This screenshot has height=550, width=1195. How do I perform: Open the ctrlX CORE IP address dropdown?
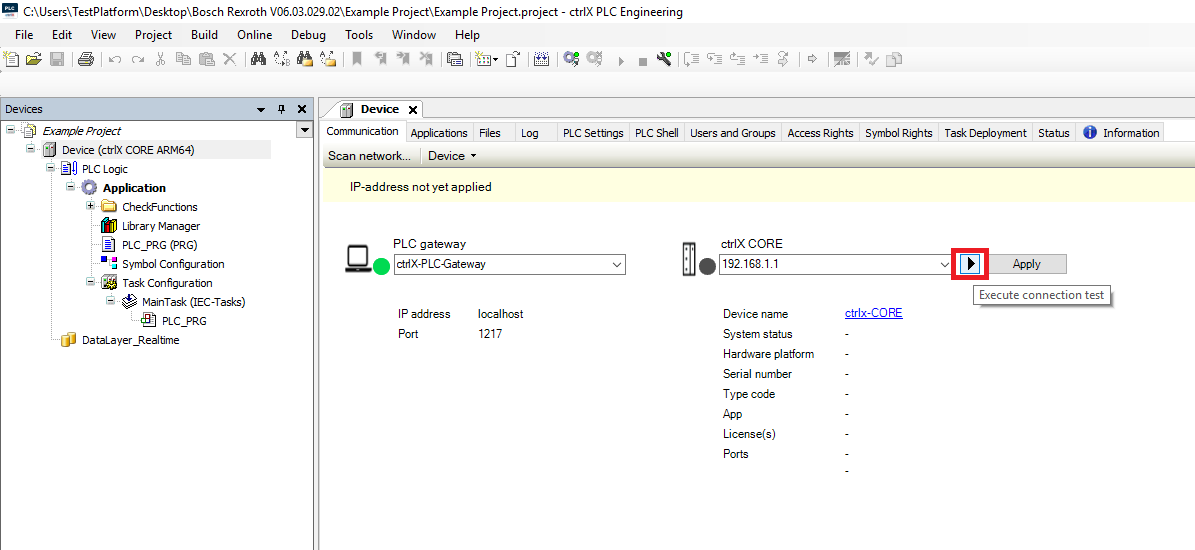(944, 265)
